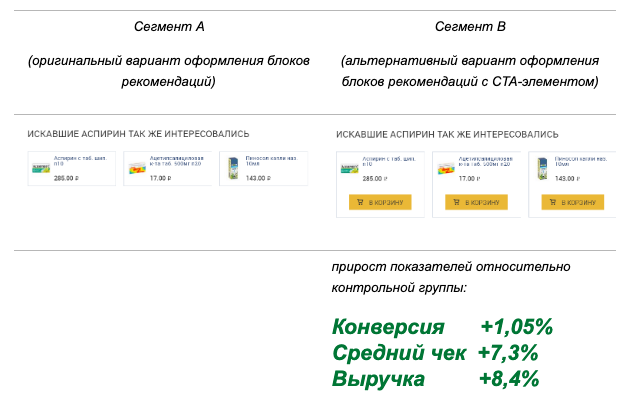Open Аспирин product name link in Сегмент A
Image resolution: width=630 pixels, height=408 pixels.
click(x=78, y=161)
